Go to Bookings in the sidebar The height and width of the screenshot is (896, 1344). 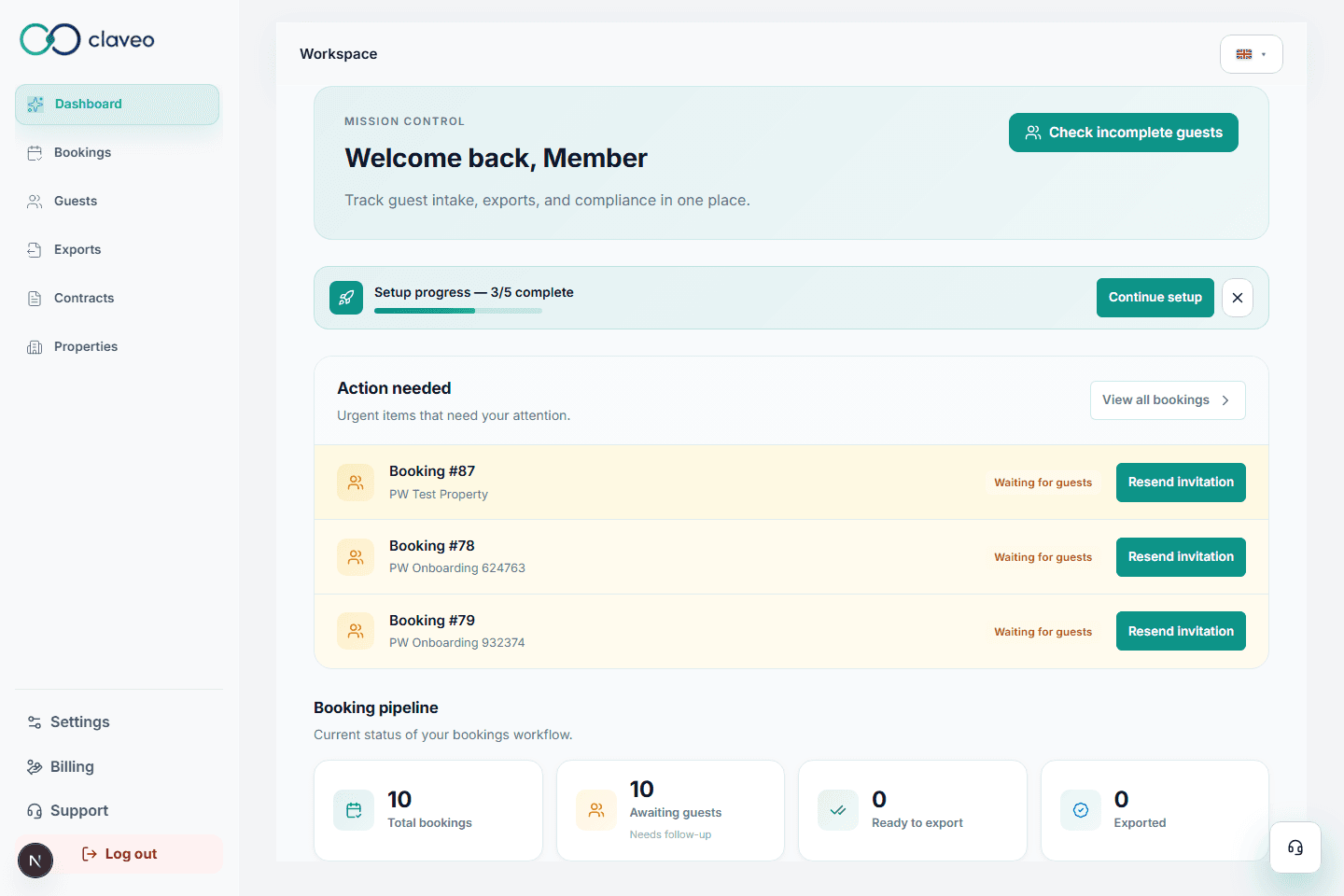point(117,153)
